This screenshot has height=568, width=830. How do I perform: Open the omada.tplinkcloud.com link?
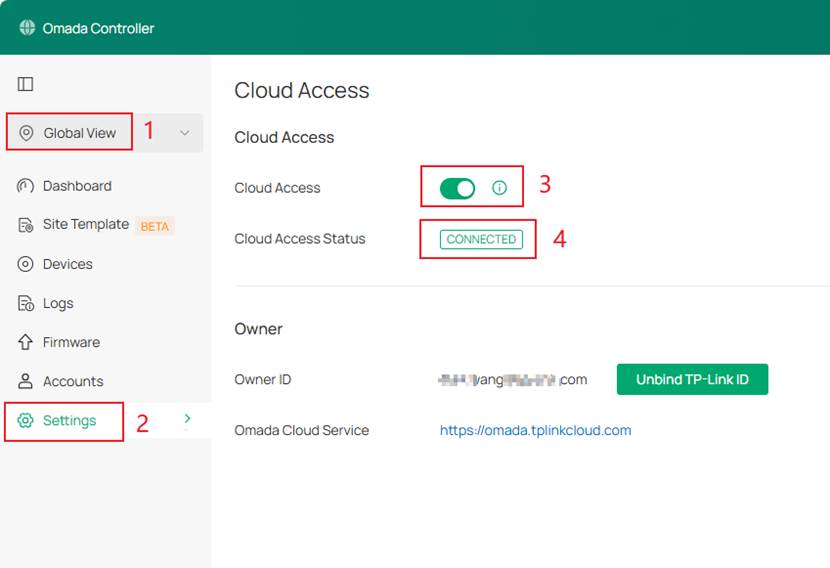click(535, 430)
